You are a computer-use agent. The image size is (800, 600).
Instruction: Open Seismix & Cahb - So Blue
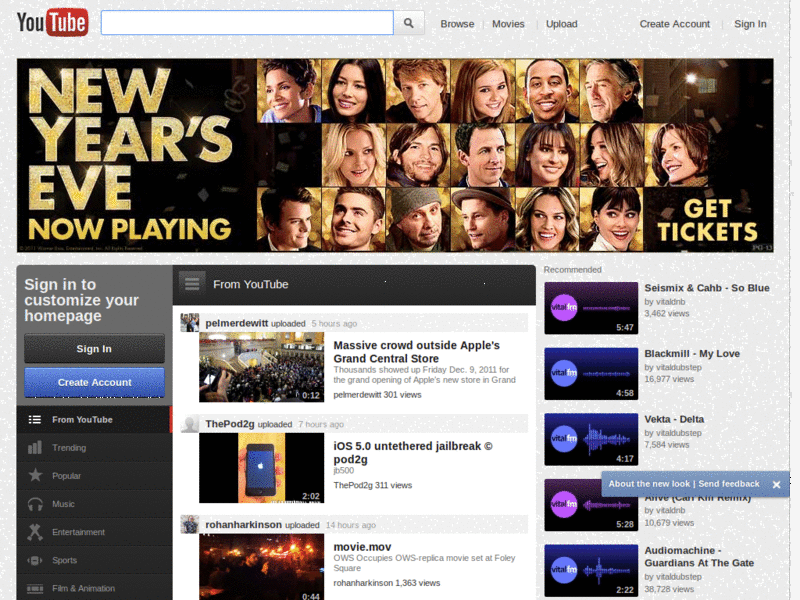click(x=707, y=288)
